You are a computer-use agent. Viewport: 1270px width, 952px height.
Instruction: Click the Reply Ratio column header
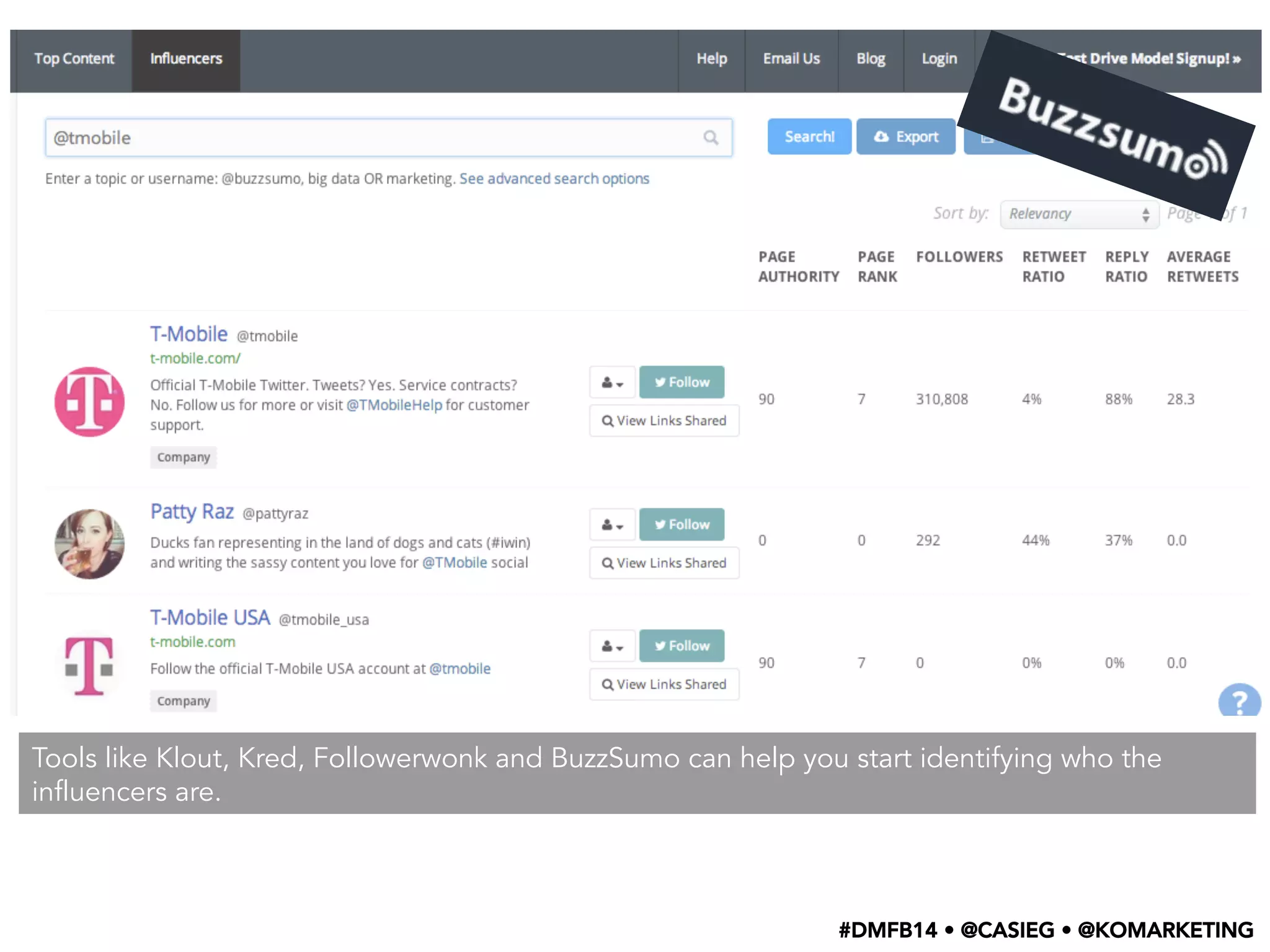[1127, 267]
